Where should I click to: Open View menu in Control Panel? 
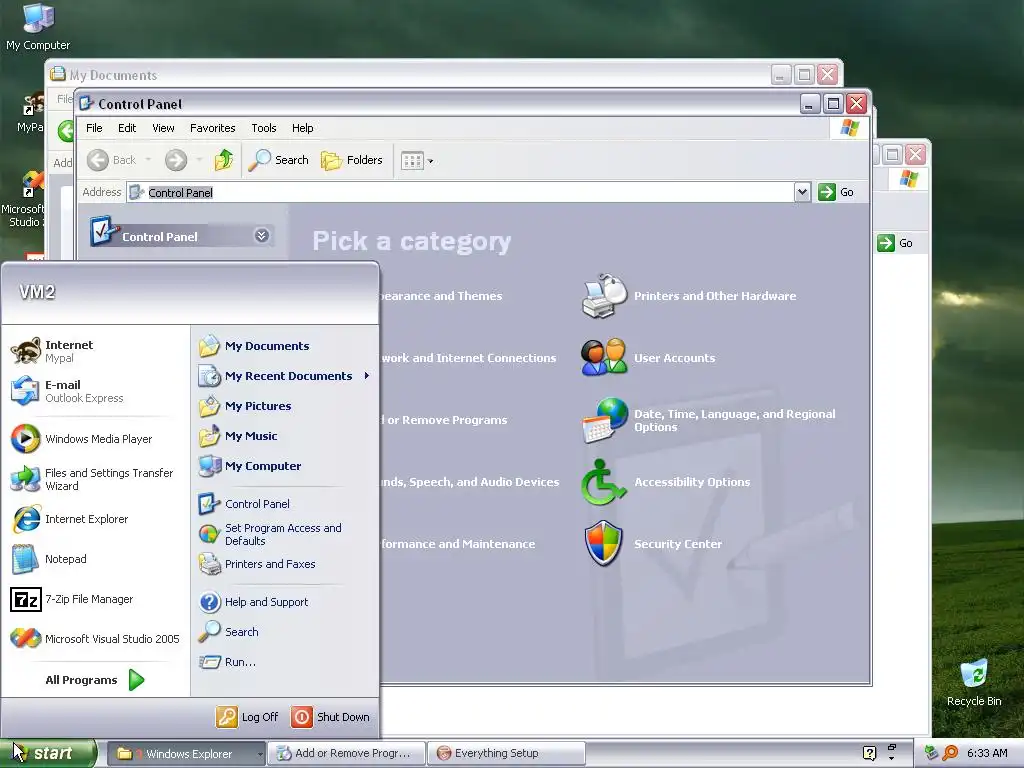(x=163, y=128)
